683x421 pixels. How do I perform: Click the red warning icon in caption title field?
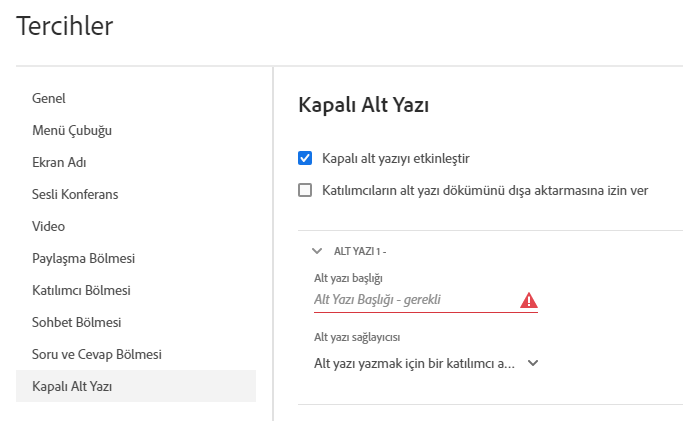tap(529, 300)
